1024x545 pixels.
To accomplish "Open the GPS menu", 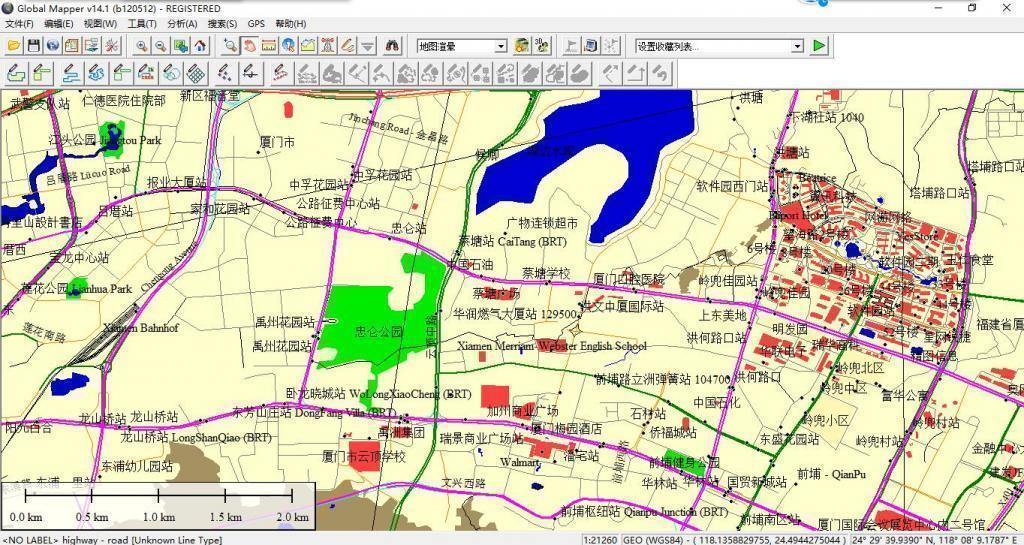I will coord(256,24).
